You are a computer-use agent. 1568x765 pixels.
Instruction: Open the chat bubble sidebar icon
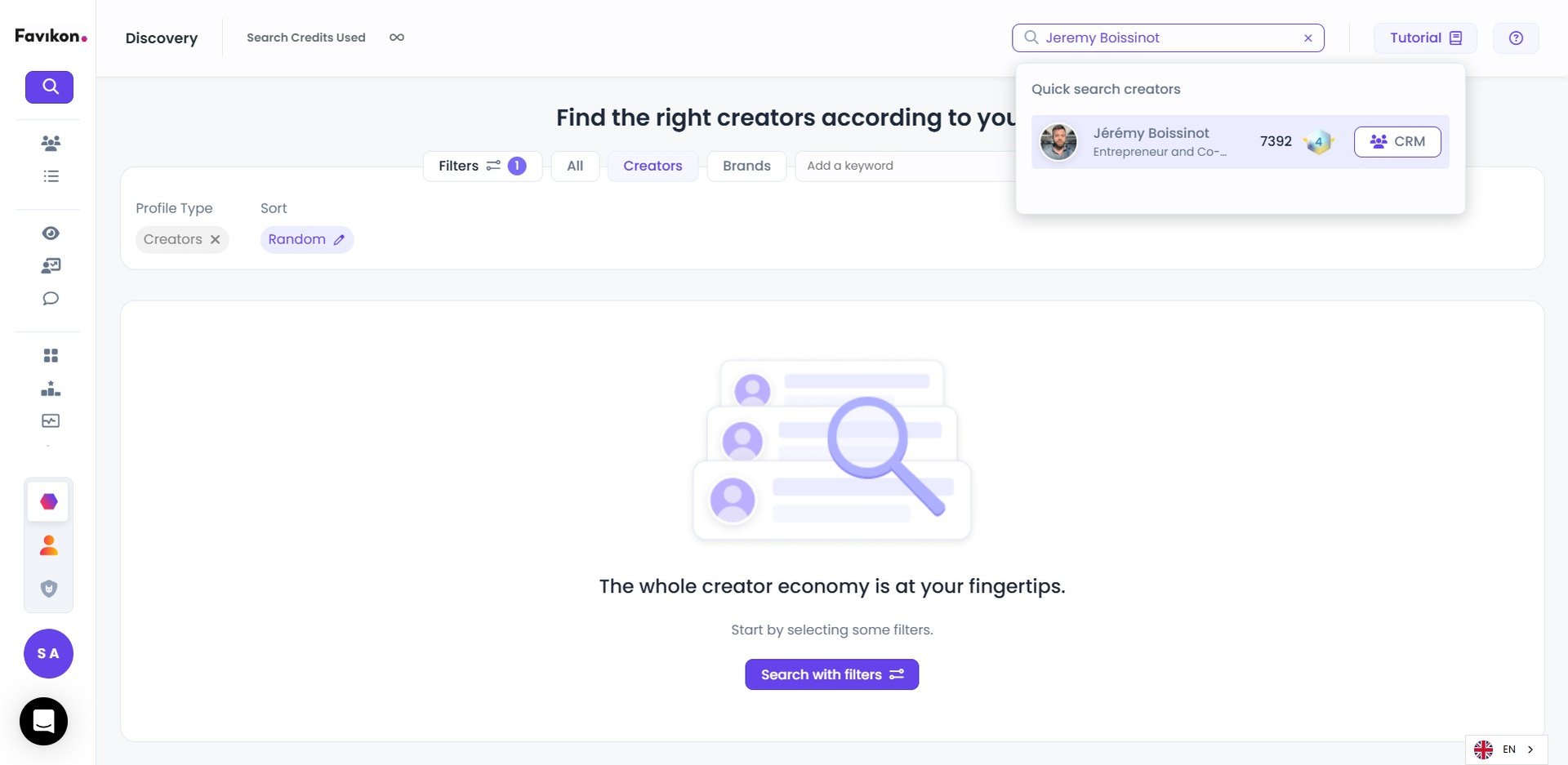[x=51, y=299]
